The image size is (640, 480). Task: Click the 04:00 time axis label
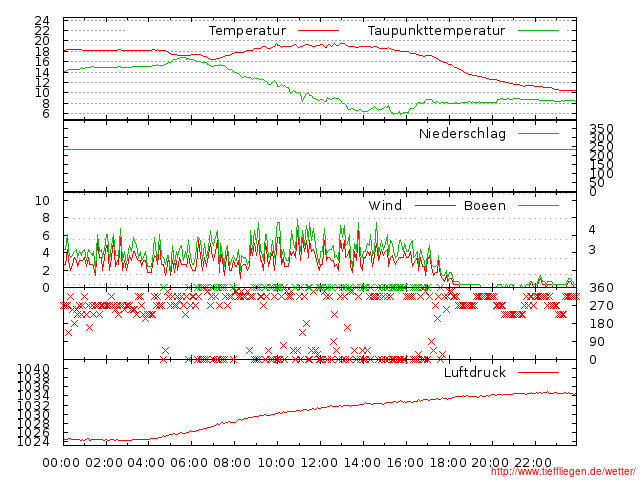tap(147, 463)
